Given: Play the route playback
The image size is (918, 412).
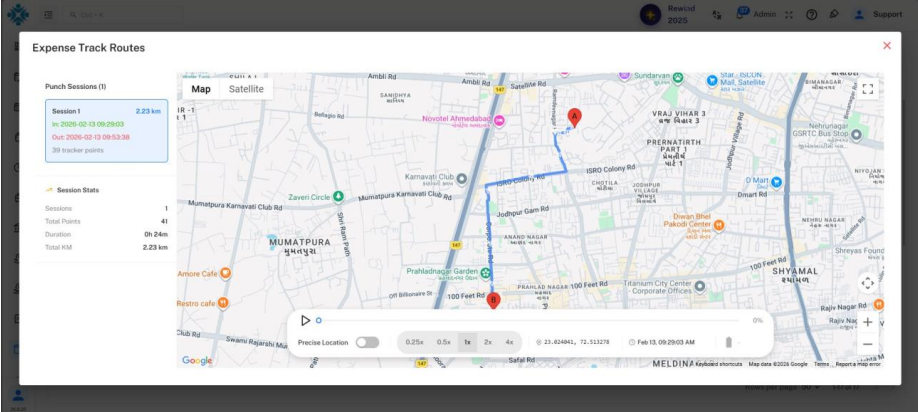Looking at the screenshot, I should [305, 321].
